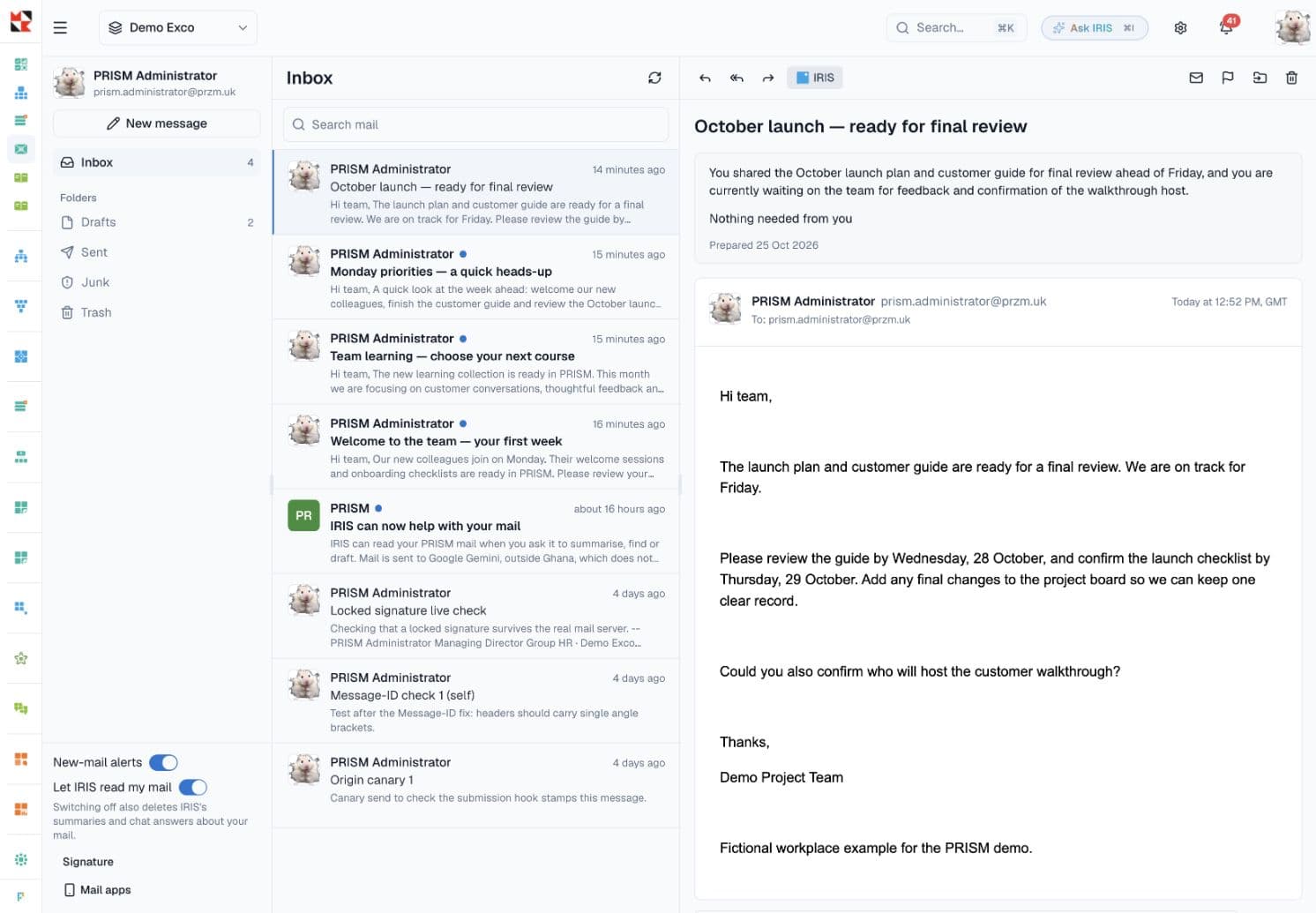Delete the open message with trash icon
The image size is (1316, 913).
point(1291,78)
